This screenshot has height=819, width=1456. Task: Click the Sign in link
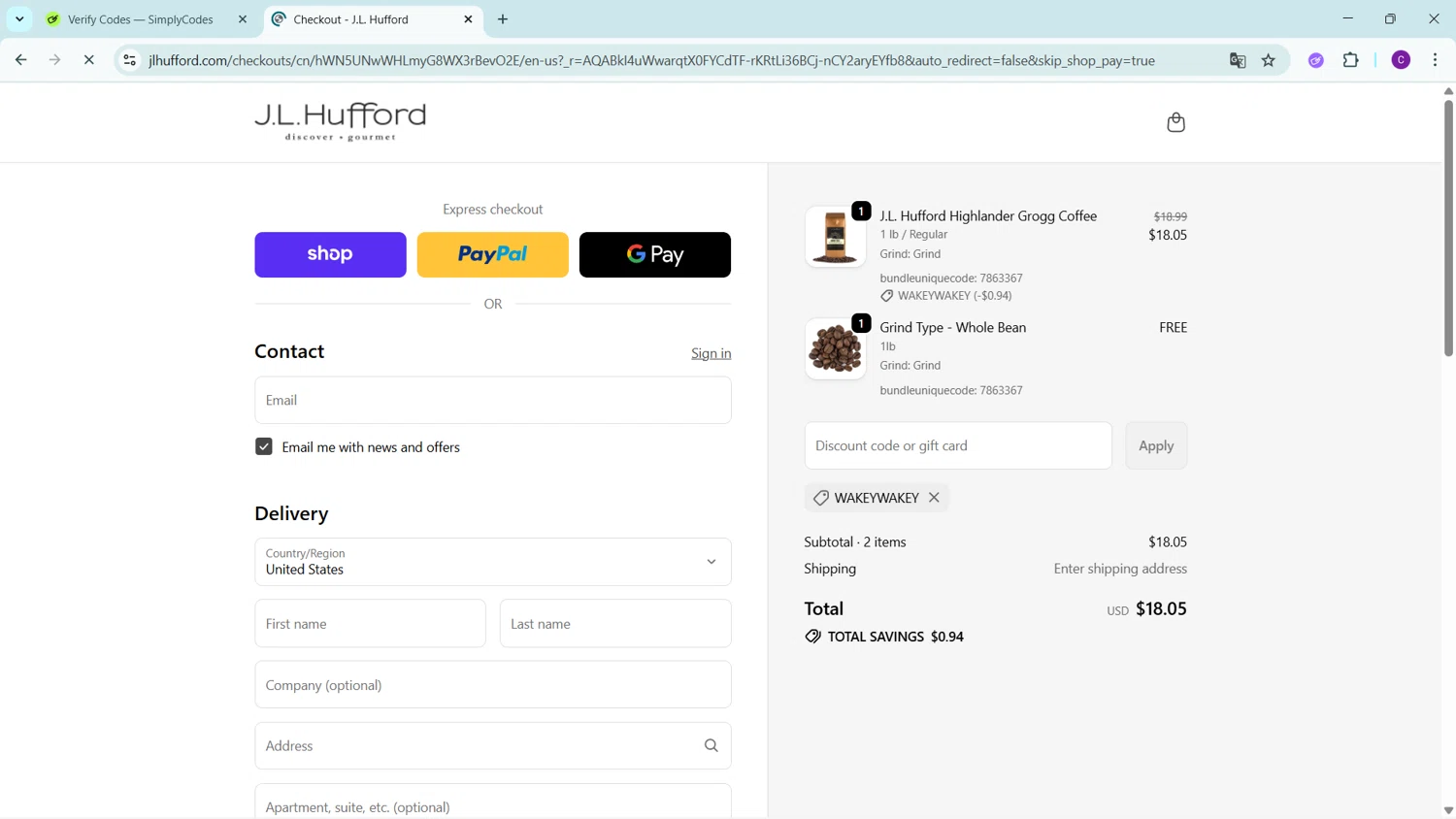[711, 353]
